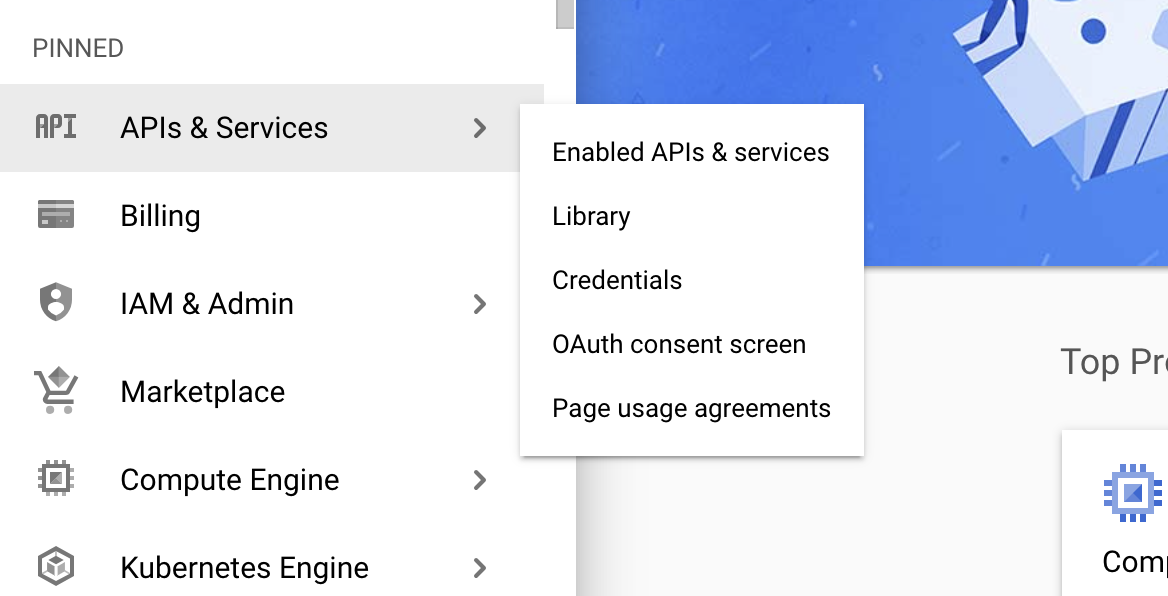This screenshot has width=1168, height=596.
Task: Open the OAuth consent screen page
Action: click(679, 344)
